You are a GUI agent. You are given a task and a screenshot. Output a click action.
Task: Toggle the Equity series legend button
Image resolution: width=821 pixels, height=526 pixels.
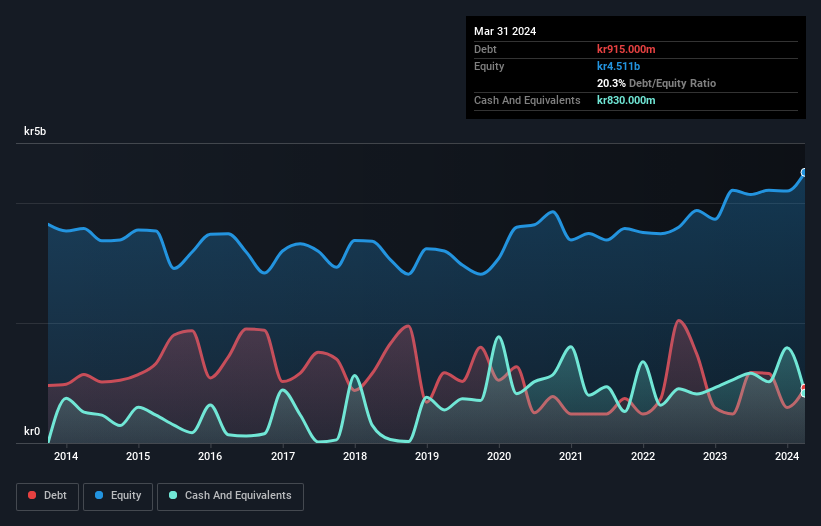click(x=118, y=496)
